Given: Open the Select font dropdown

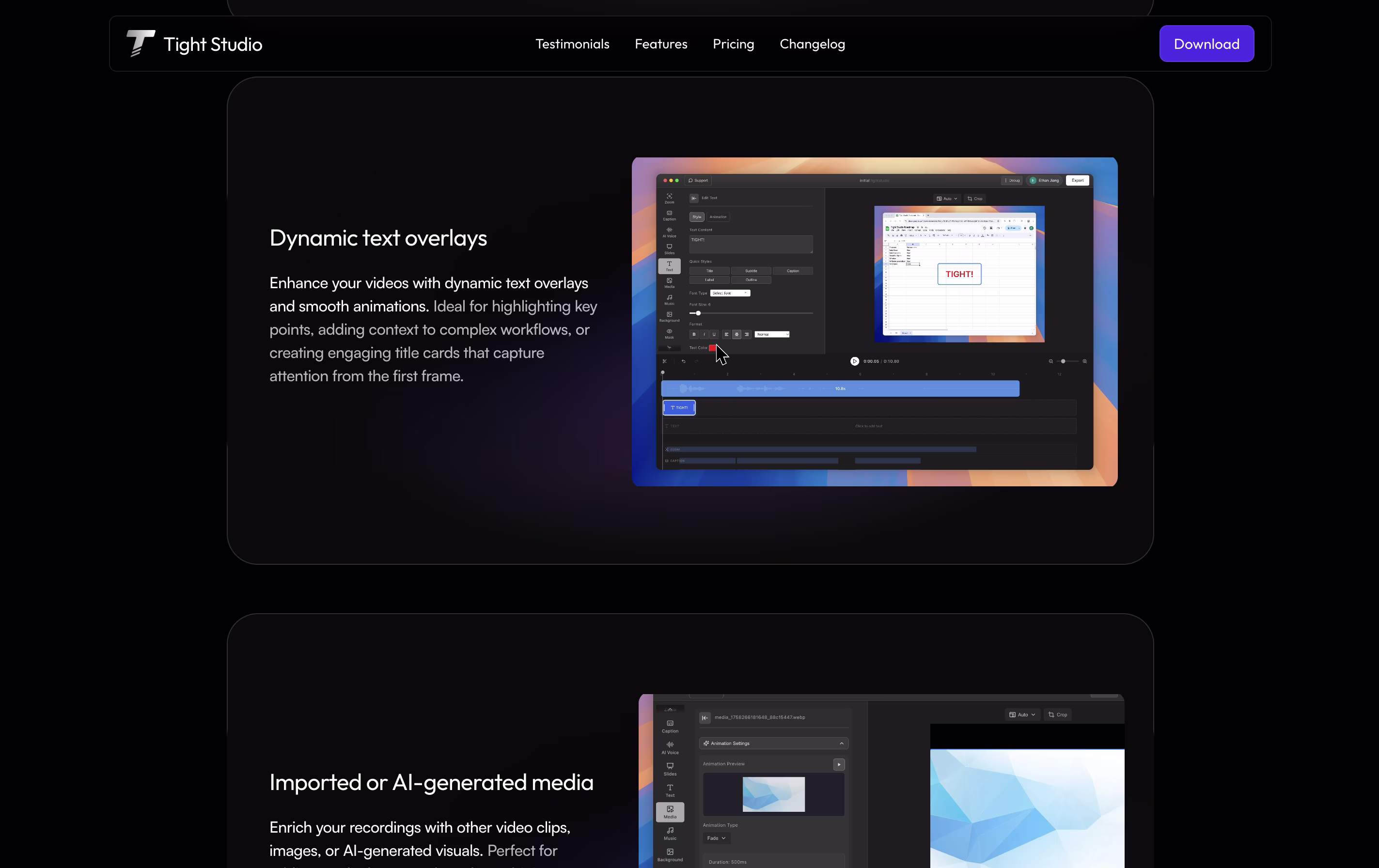Looking at the screenshot, I should [x=730, y=293].
